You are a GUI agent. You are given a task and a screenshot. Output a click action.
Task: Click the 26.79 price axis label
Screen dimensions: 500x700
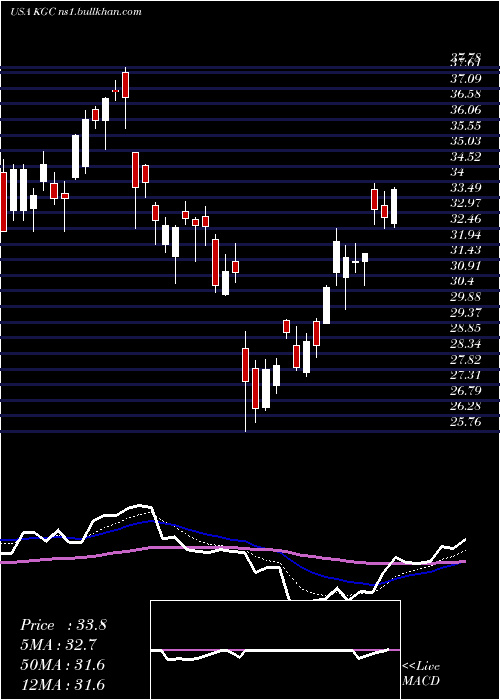(x=467, y=391)
